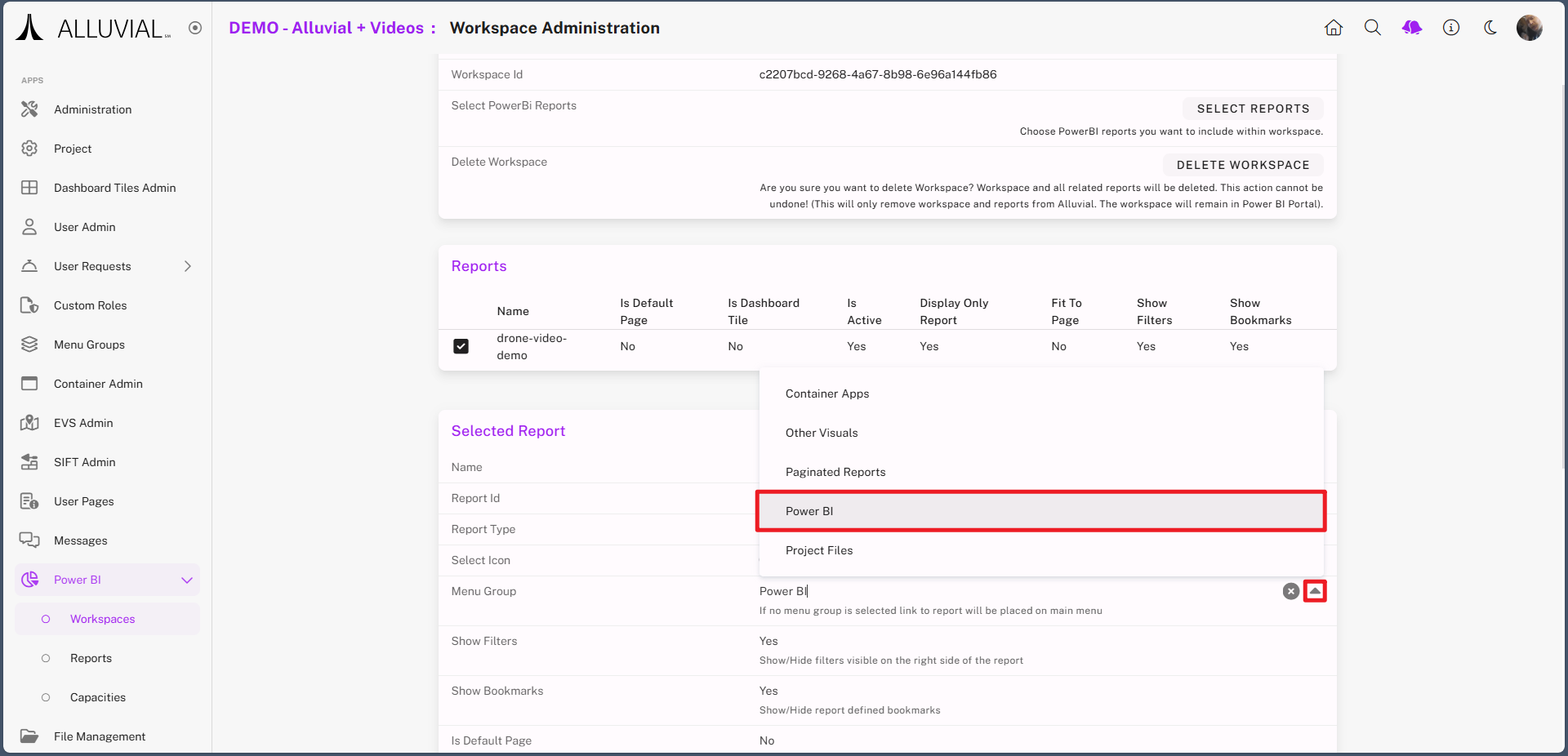Click the Custom Roles icon
Screen dimensions: 1568x756
29,305
